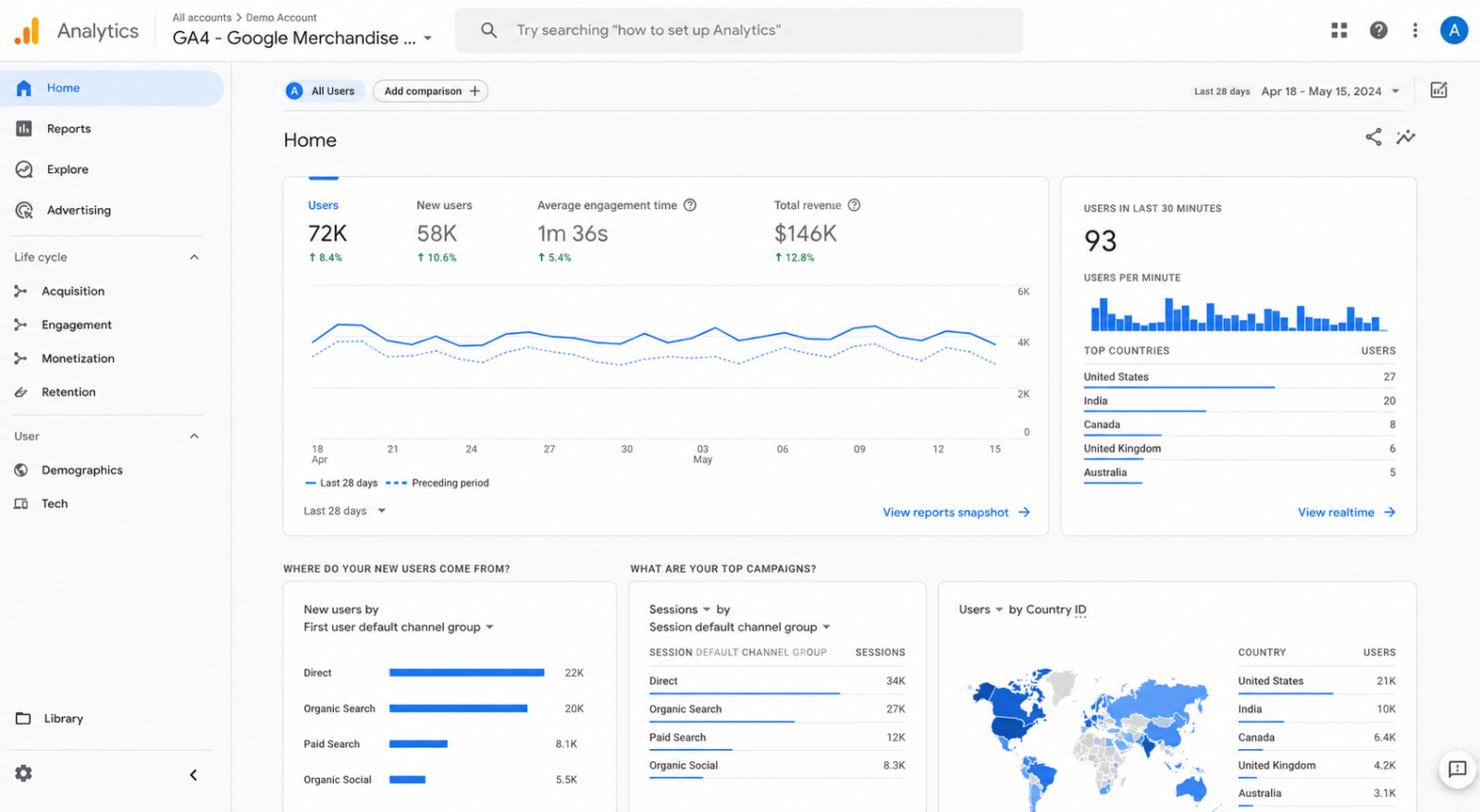
Task: Click the Users per minute bar chart
Action: (1239, 314)
